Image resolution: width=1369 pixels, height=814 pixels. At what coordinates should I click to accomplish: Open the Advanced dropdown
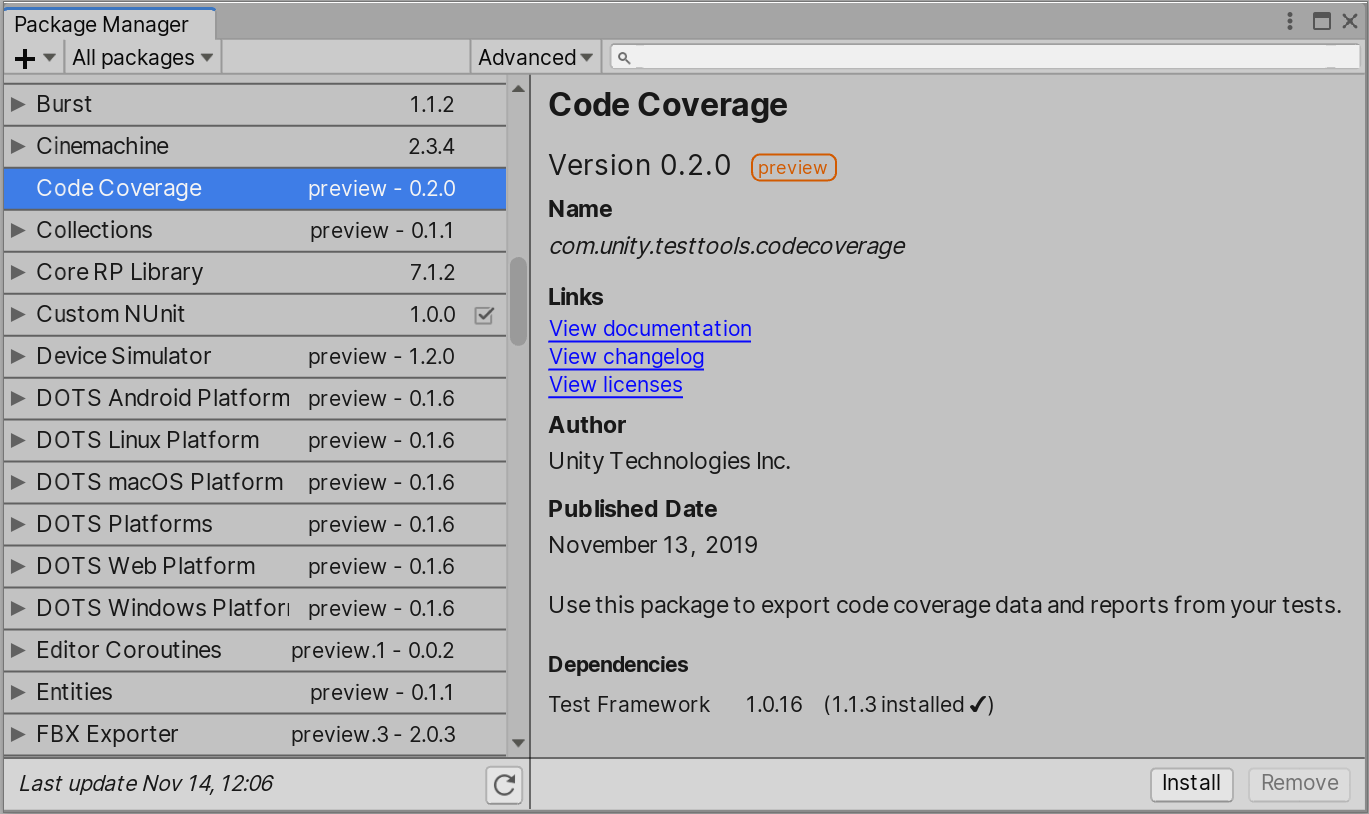(x=536, y=58)
